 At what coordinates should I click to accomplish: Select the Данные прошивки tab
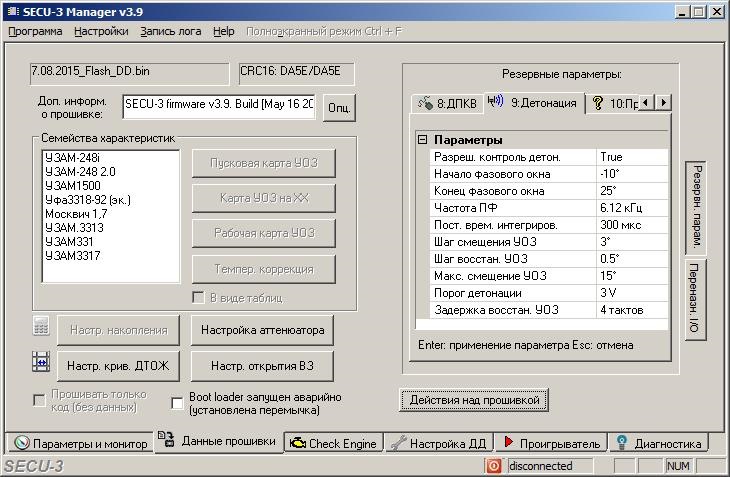218,441
